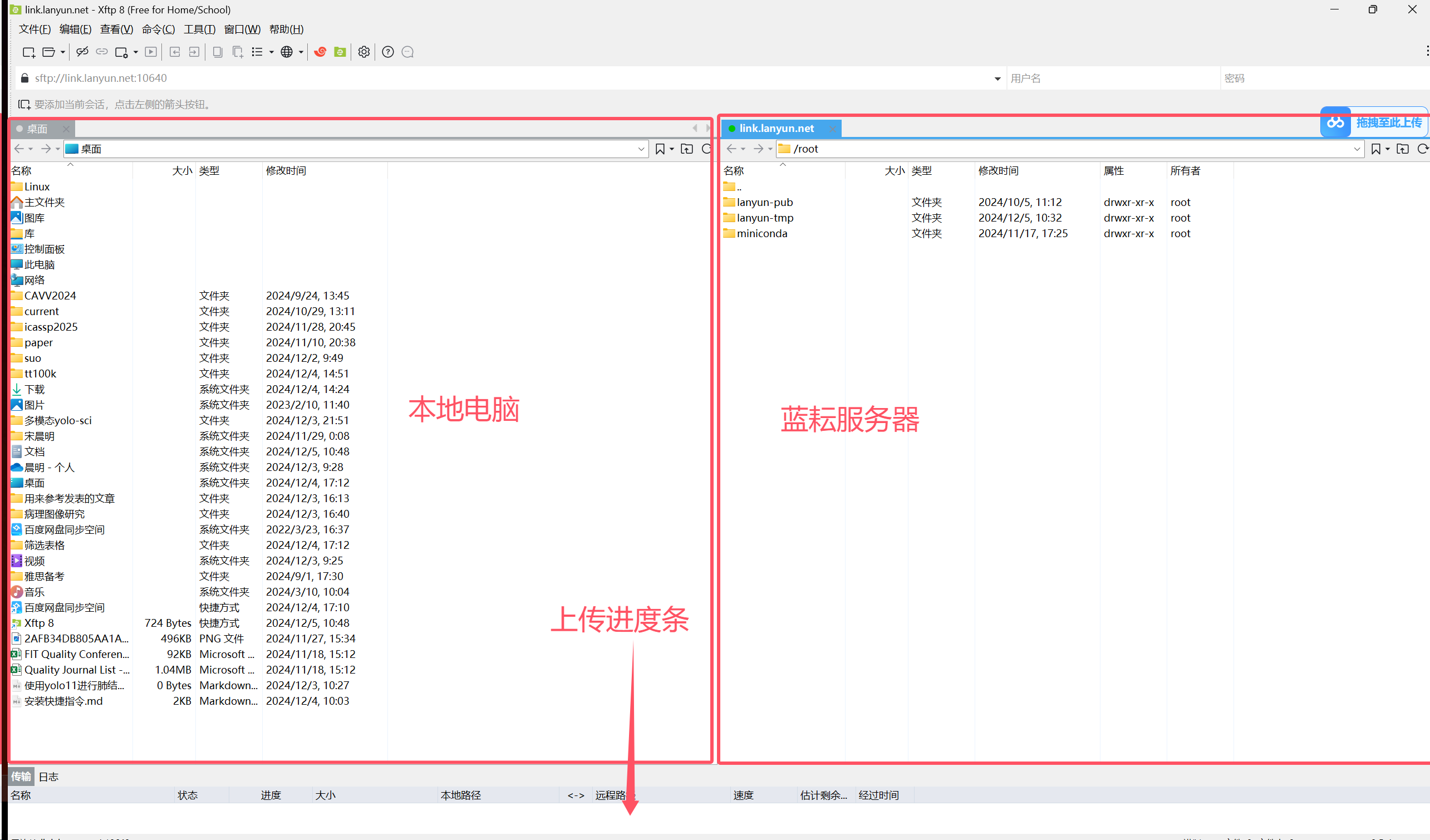Open the settings gear in toolbar
This screenshot has height=840, width=1430.
363,52
